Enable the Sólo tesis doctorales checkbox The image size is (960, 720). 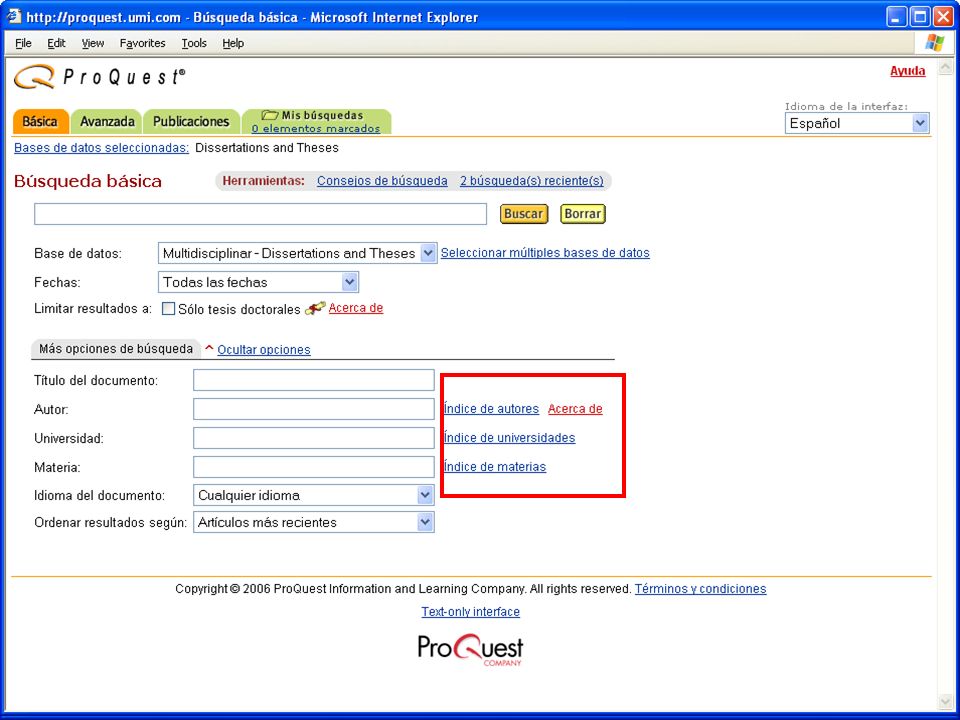point(168,309)
